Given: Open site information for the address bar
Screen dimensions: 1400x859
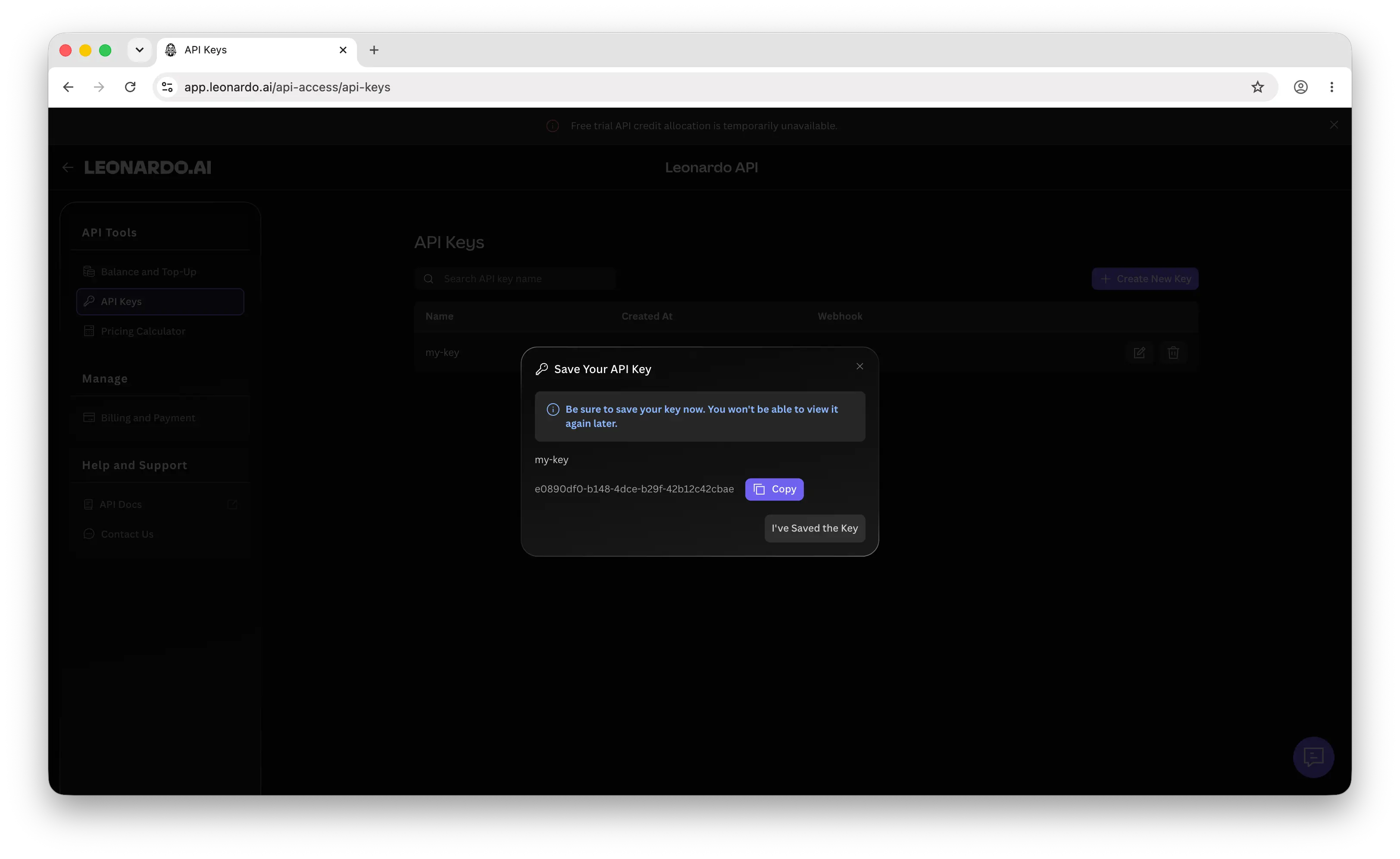Looking at the screenshot, I should 167,87.
